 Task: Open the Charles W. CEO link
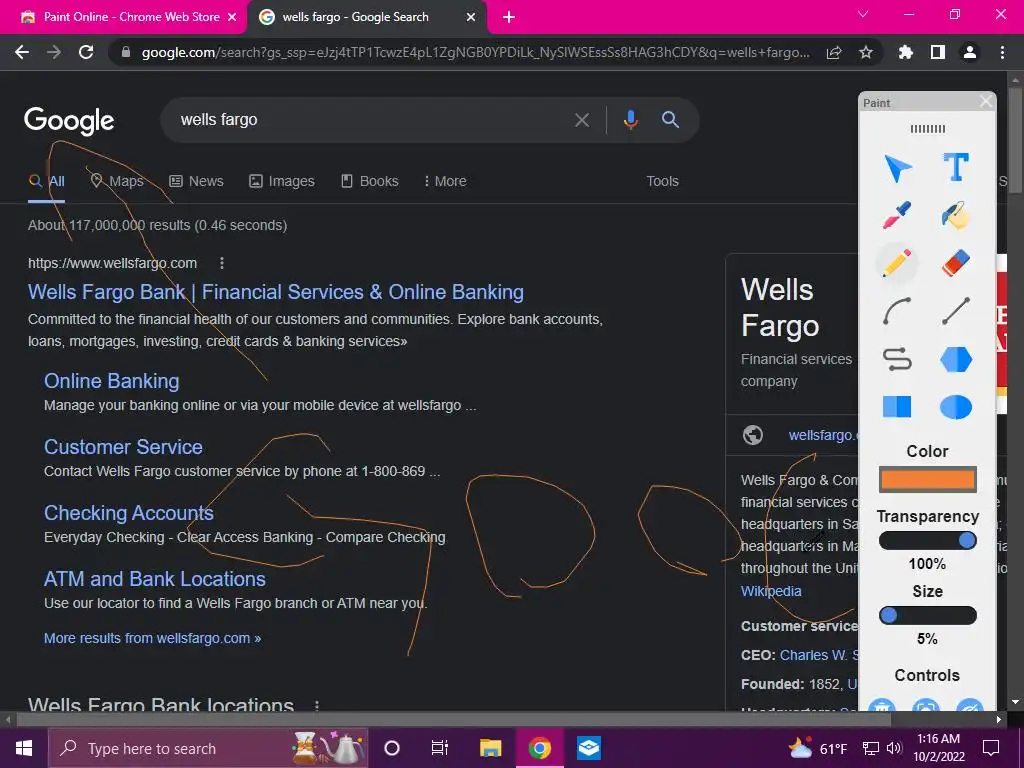[820, 655]
